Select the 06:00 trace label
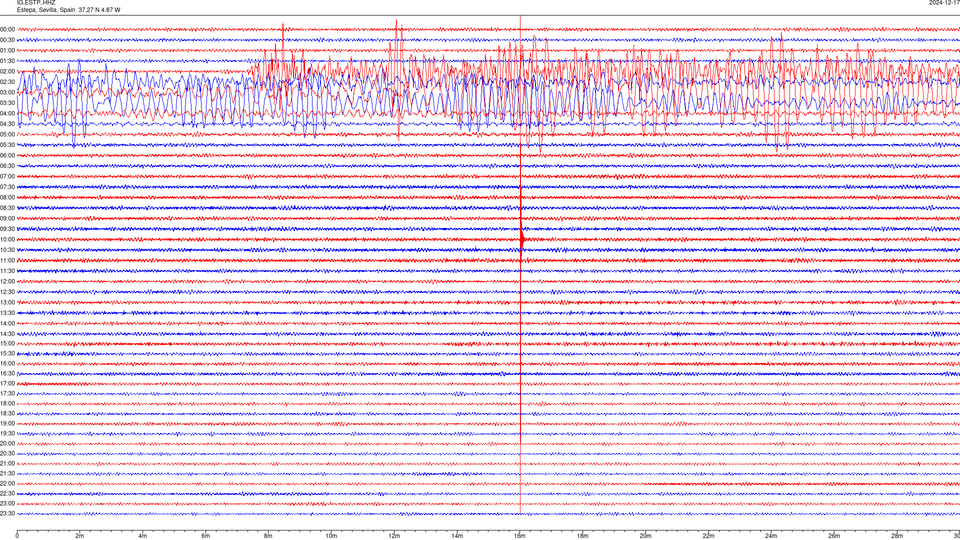Image resolution: width=960 pixels, height=540 pixels. (x=7, y=155)
